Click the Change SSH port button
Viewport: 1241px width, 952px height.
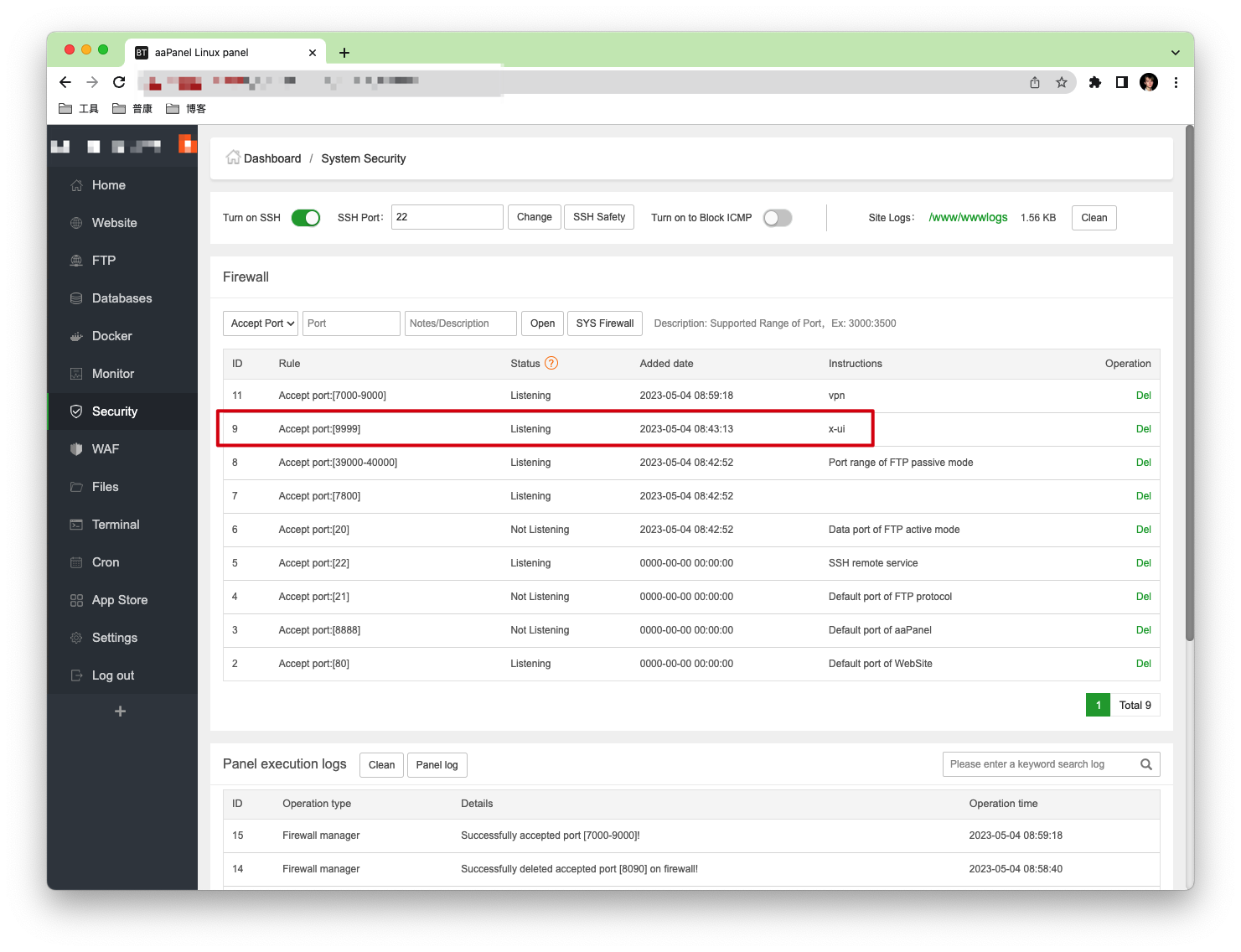pos(535,217)
